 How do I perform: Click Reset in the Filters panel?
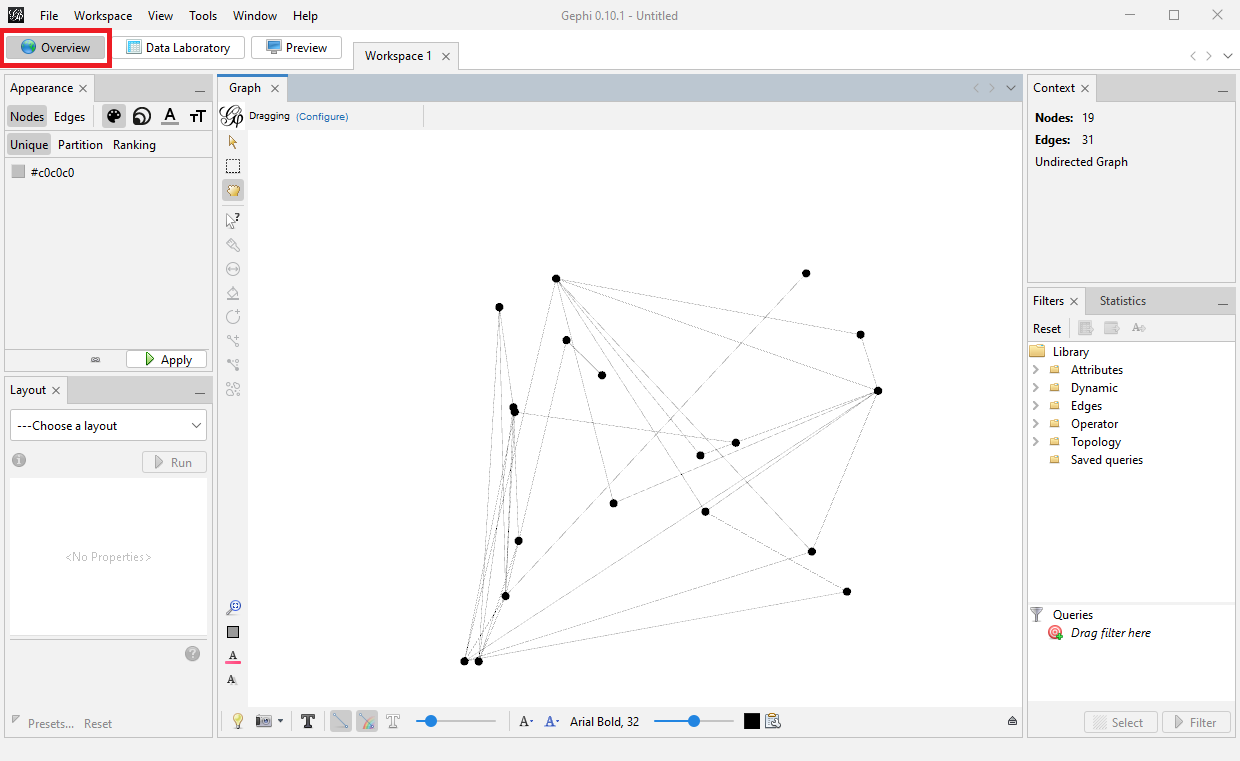(1046, 328)
